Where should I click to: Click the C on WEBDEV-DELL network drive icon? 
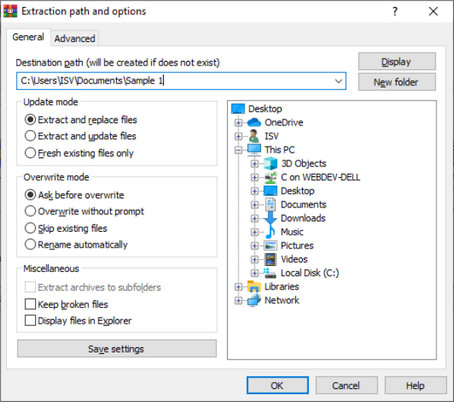pyautogui.click(x=270, y=177)
